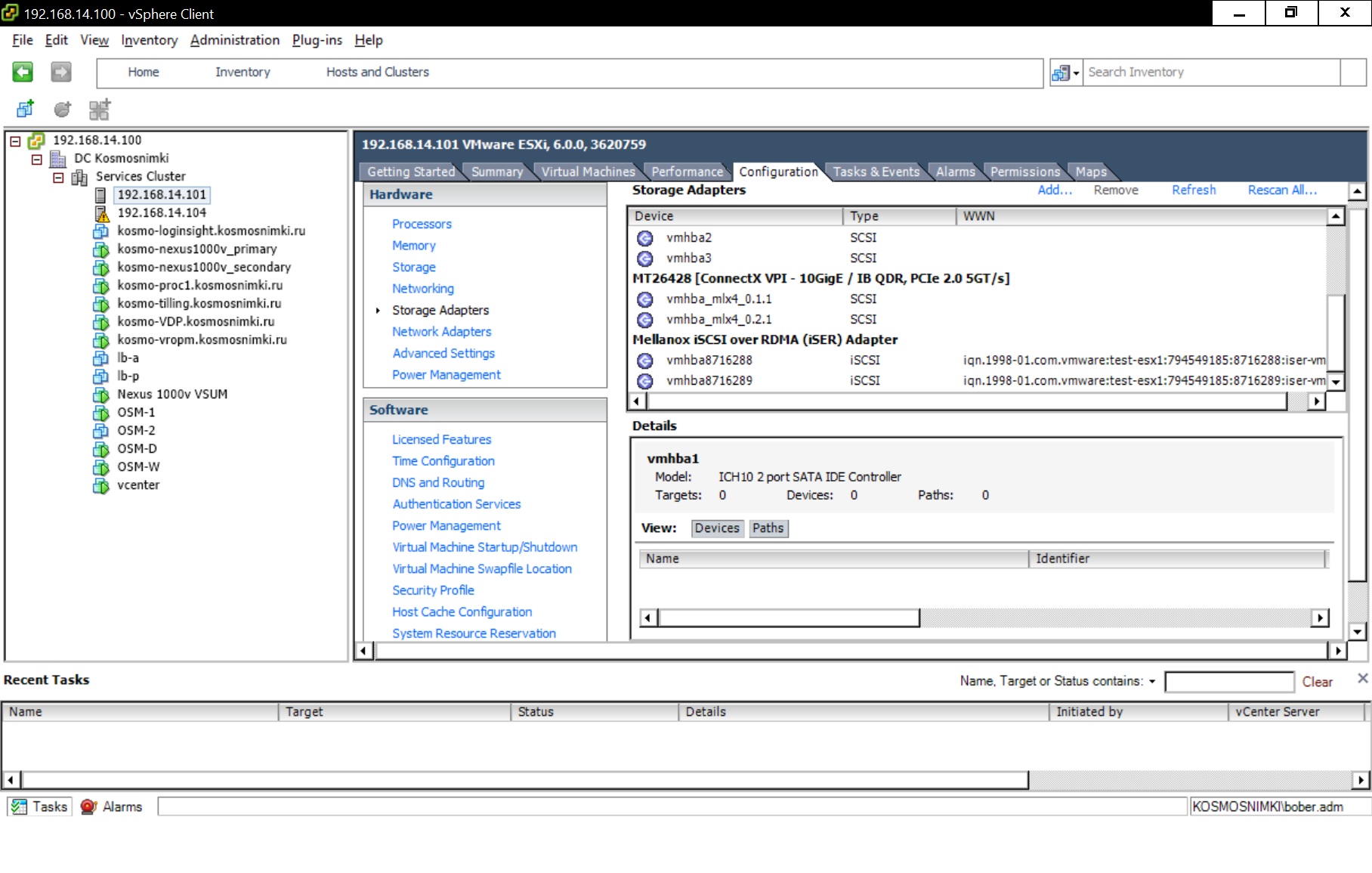
Task: Select OSM-W in the inventory tree
Action: pyautogui.click(x=138, y=467)
